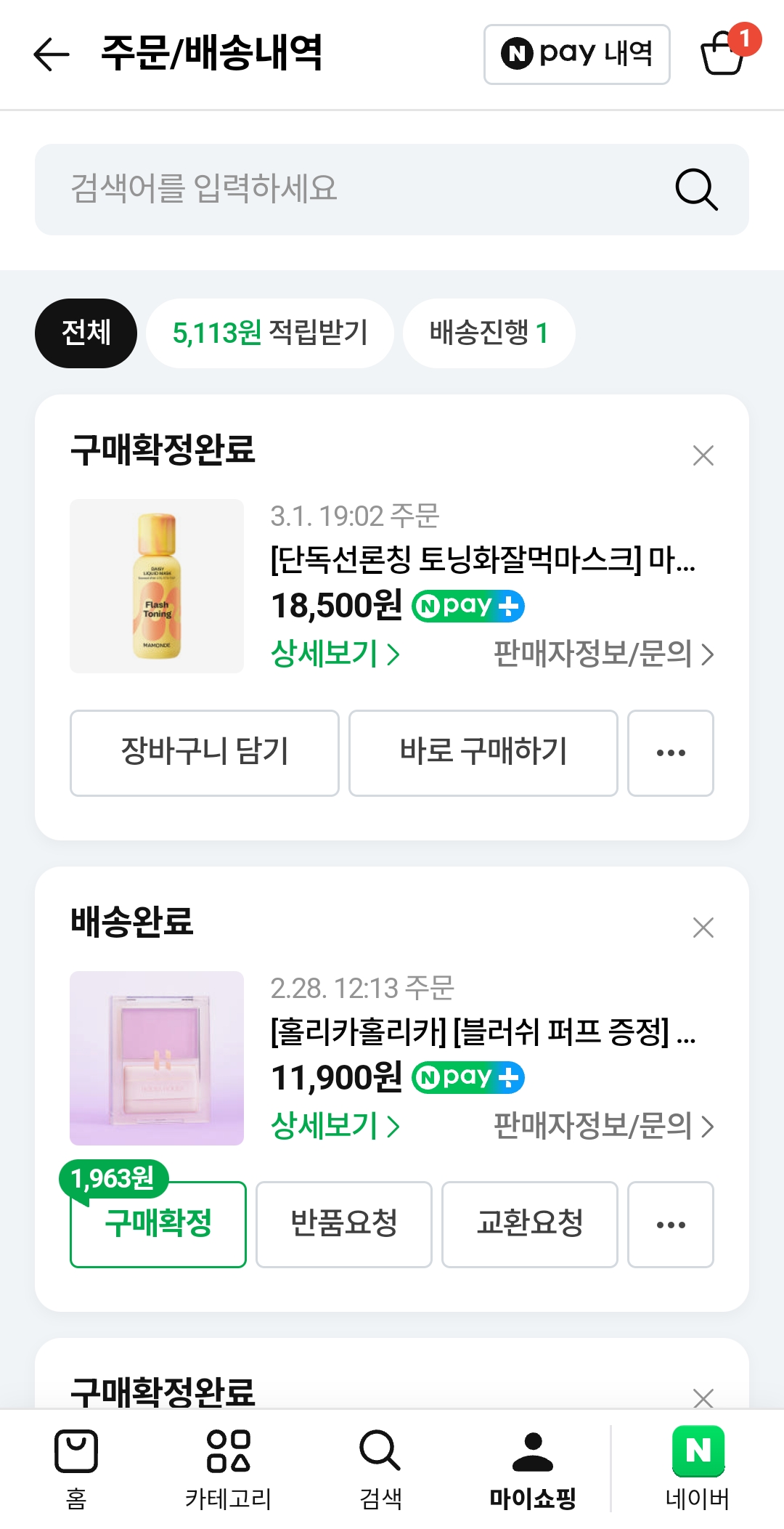Dismiss the 3.1. order card

(703, 455)
